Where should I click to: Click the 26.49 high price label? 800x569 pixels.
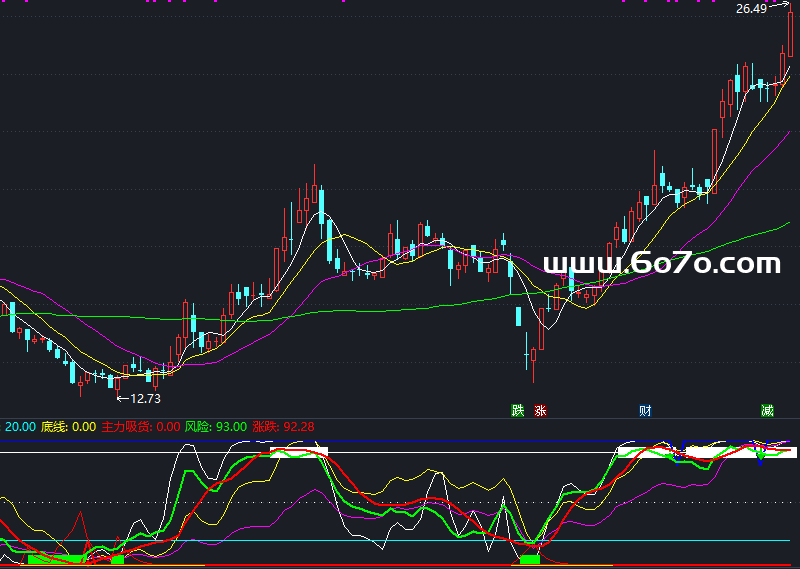coord(751,9)
